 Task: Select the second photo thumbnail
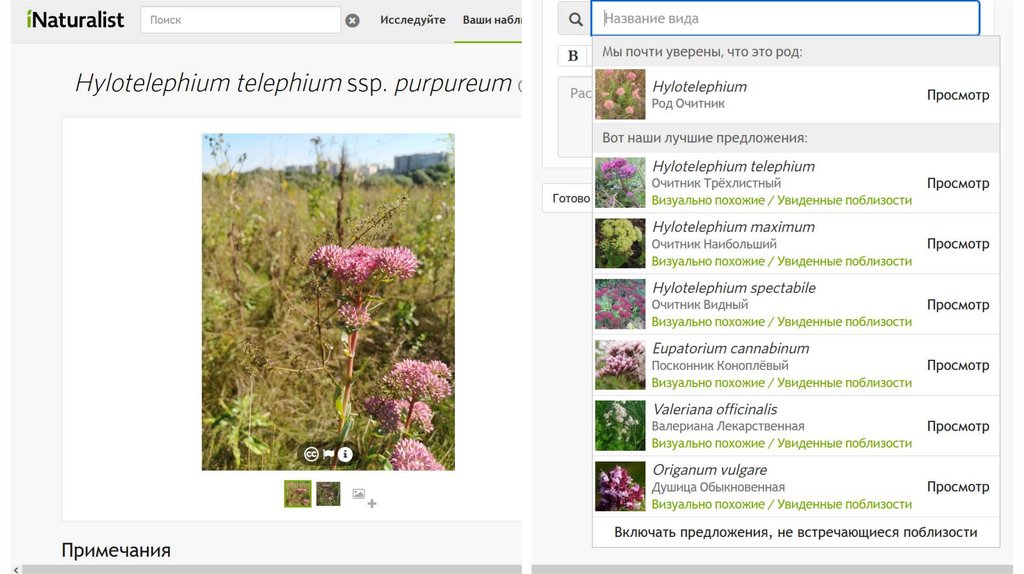pyautogui.click(x=328, y=494)
